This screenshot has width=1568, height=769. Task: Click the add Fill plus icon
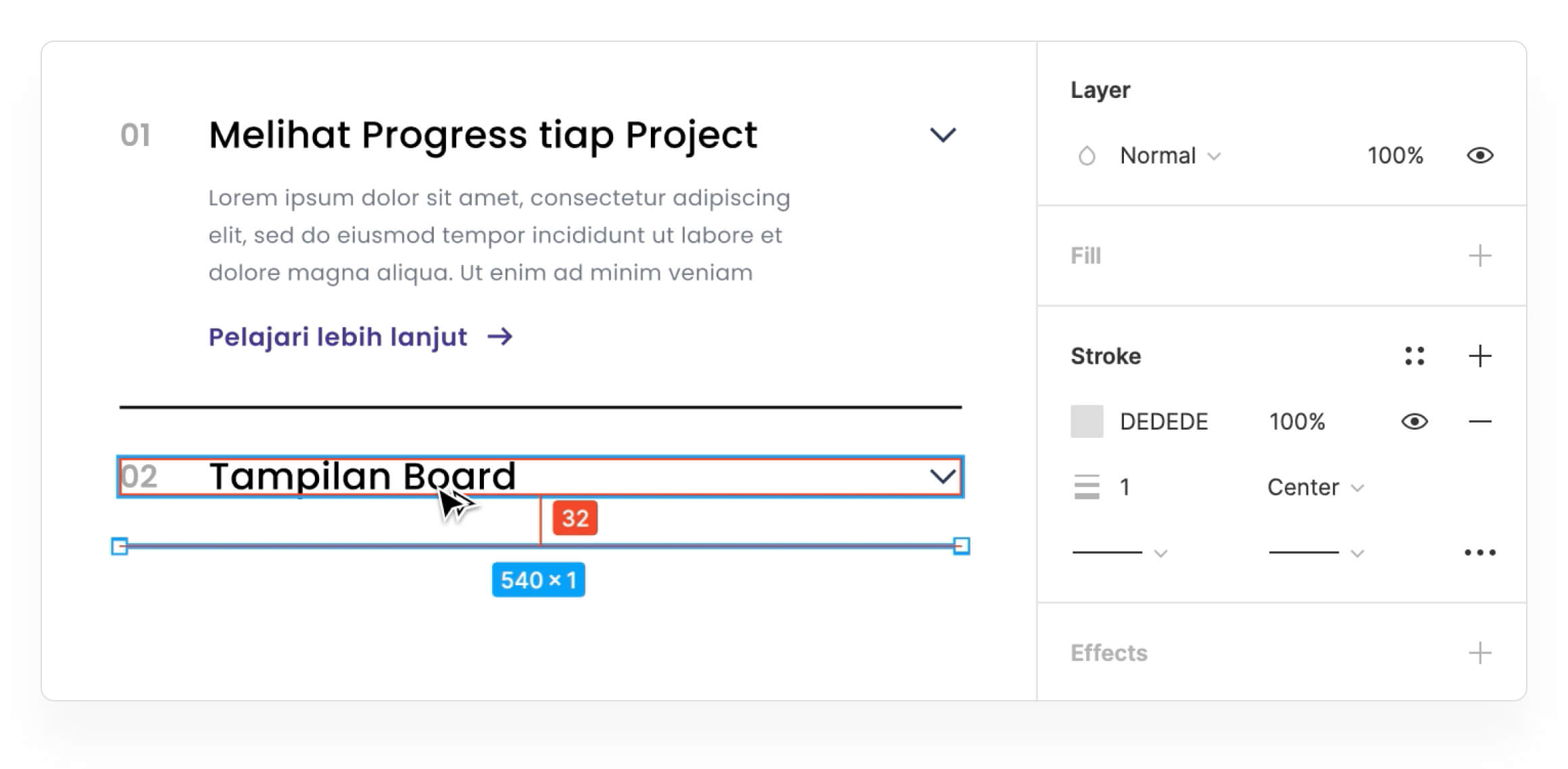point(1479,256)
